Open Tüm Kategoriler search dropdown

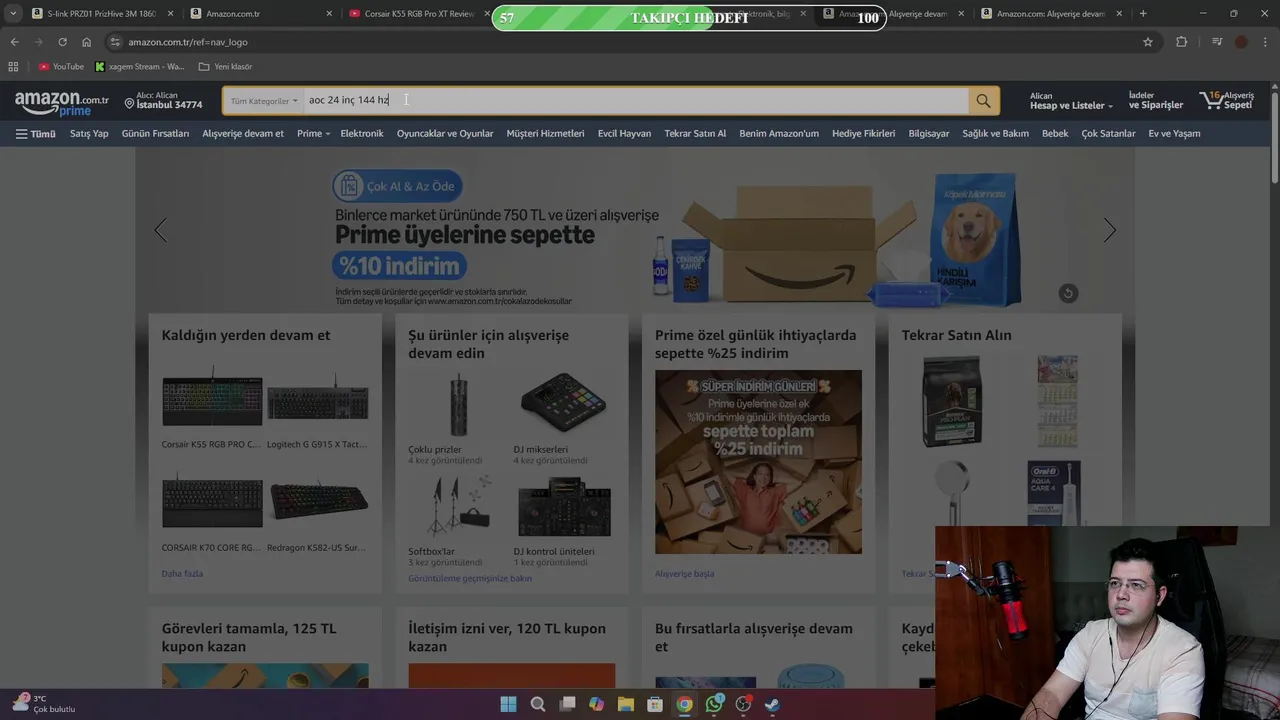264,101
